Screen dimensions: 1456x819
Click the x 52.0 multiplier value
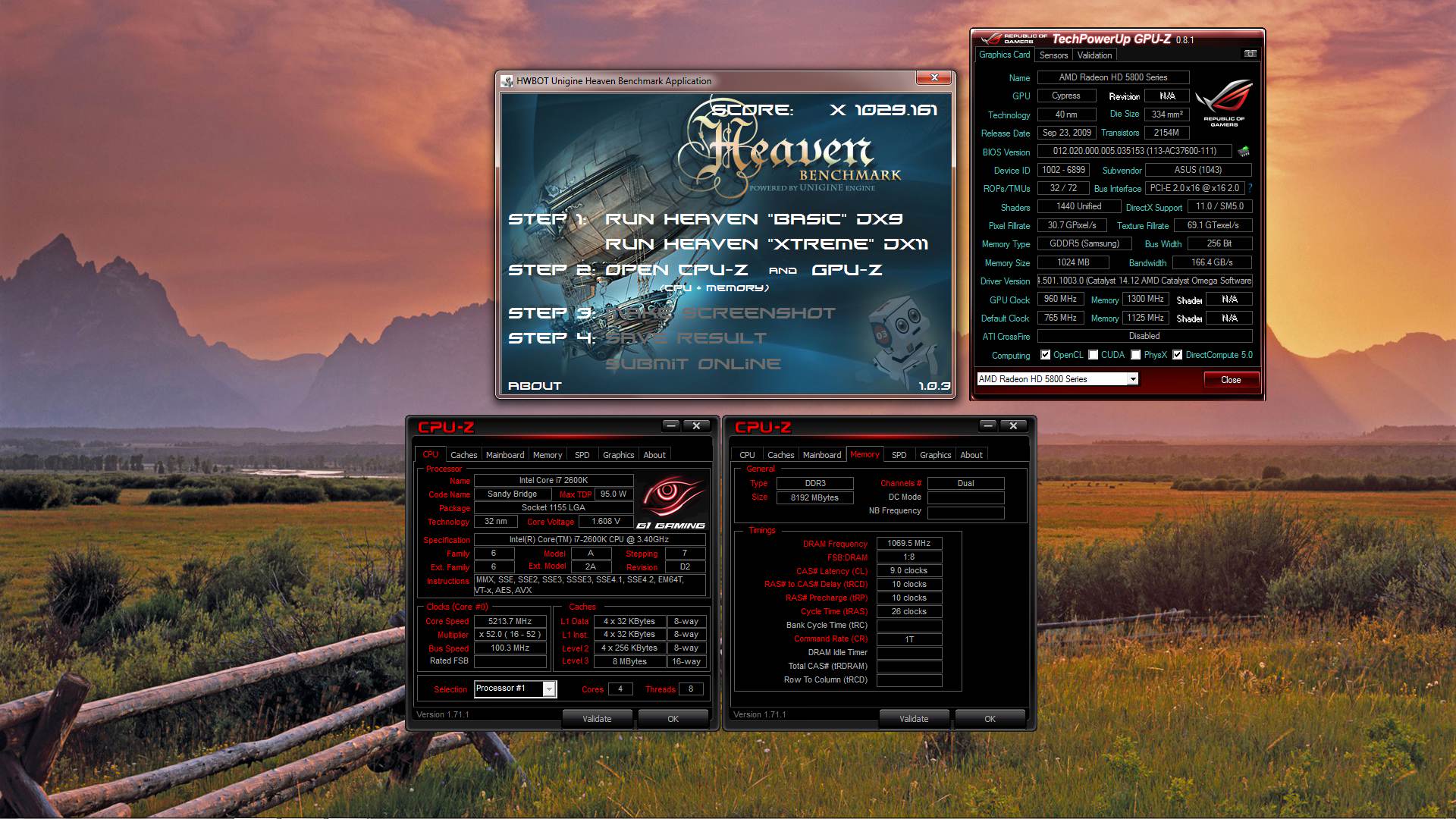pyautogui.click(x=510, y=635)
